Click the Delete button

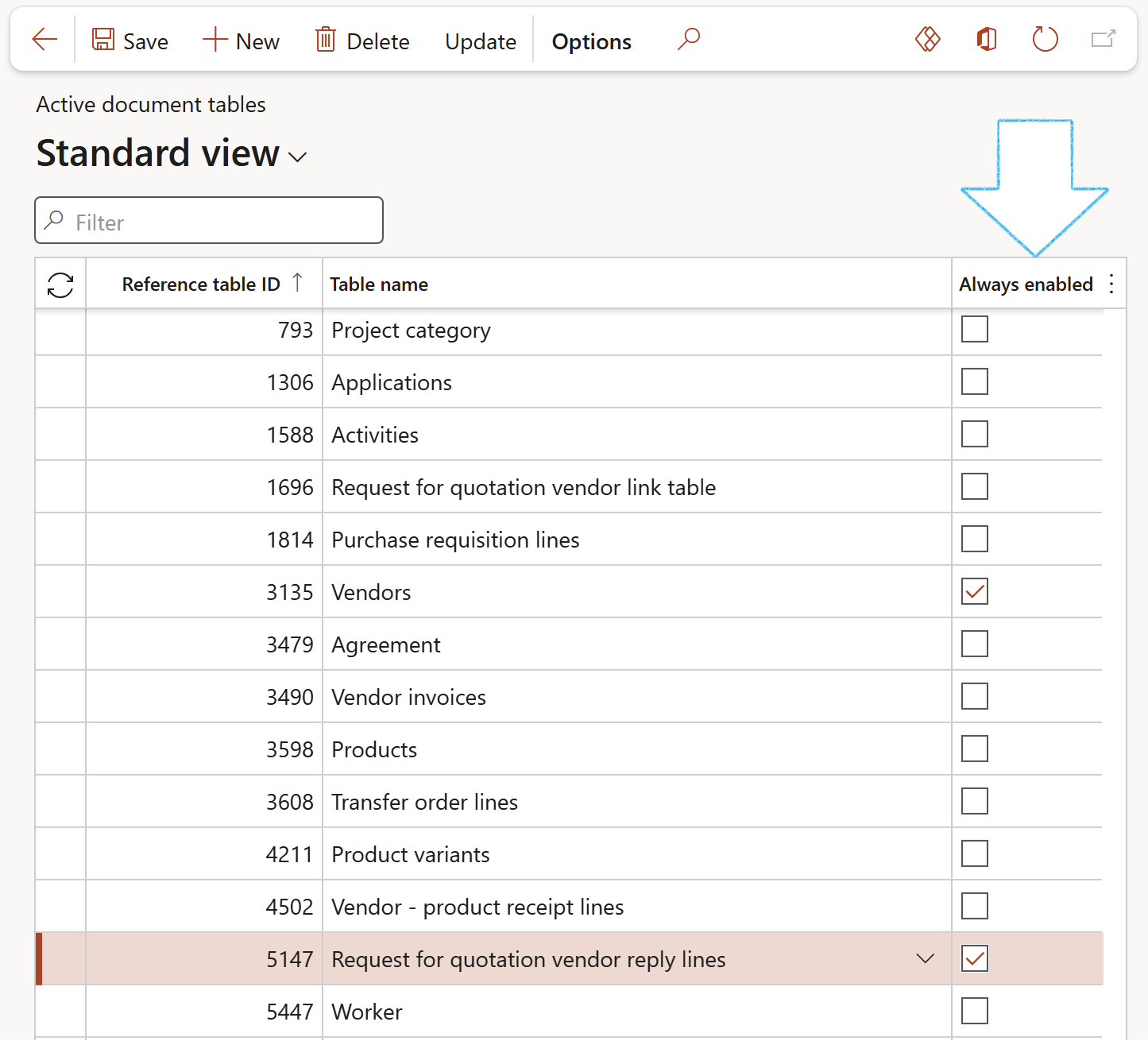click(362, 41)
